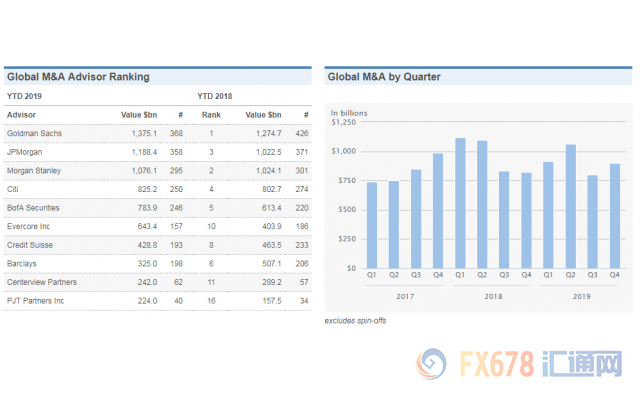
Task: Select the Goldman Sachs row name
Action: click(x=34, y=133)
